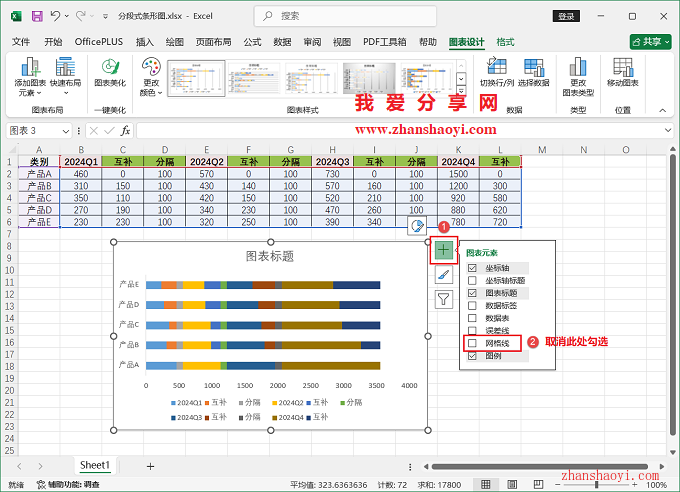The height and width of the screenshot is (492, 680).
Task: Click the save icon in title bar
Action: pos(37,17)
